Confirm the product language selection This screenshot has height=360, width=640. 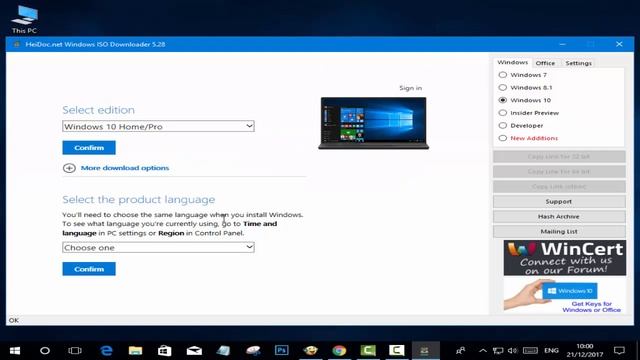(89, 269)
